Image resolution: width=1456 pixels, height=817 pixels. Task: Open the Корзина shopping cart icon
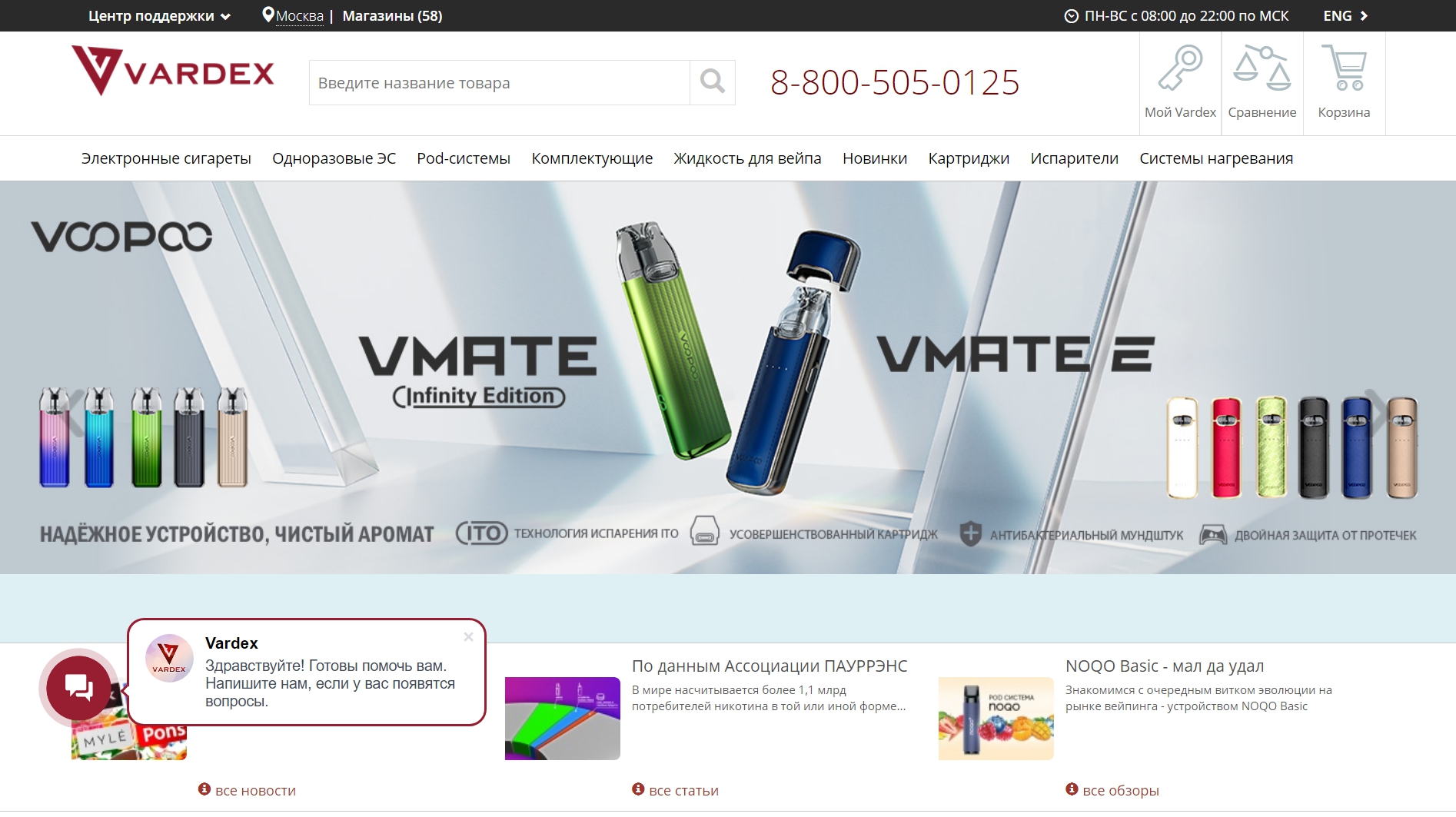coord(1344,68)
